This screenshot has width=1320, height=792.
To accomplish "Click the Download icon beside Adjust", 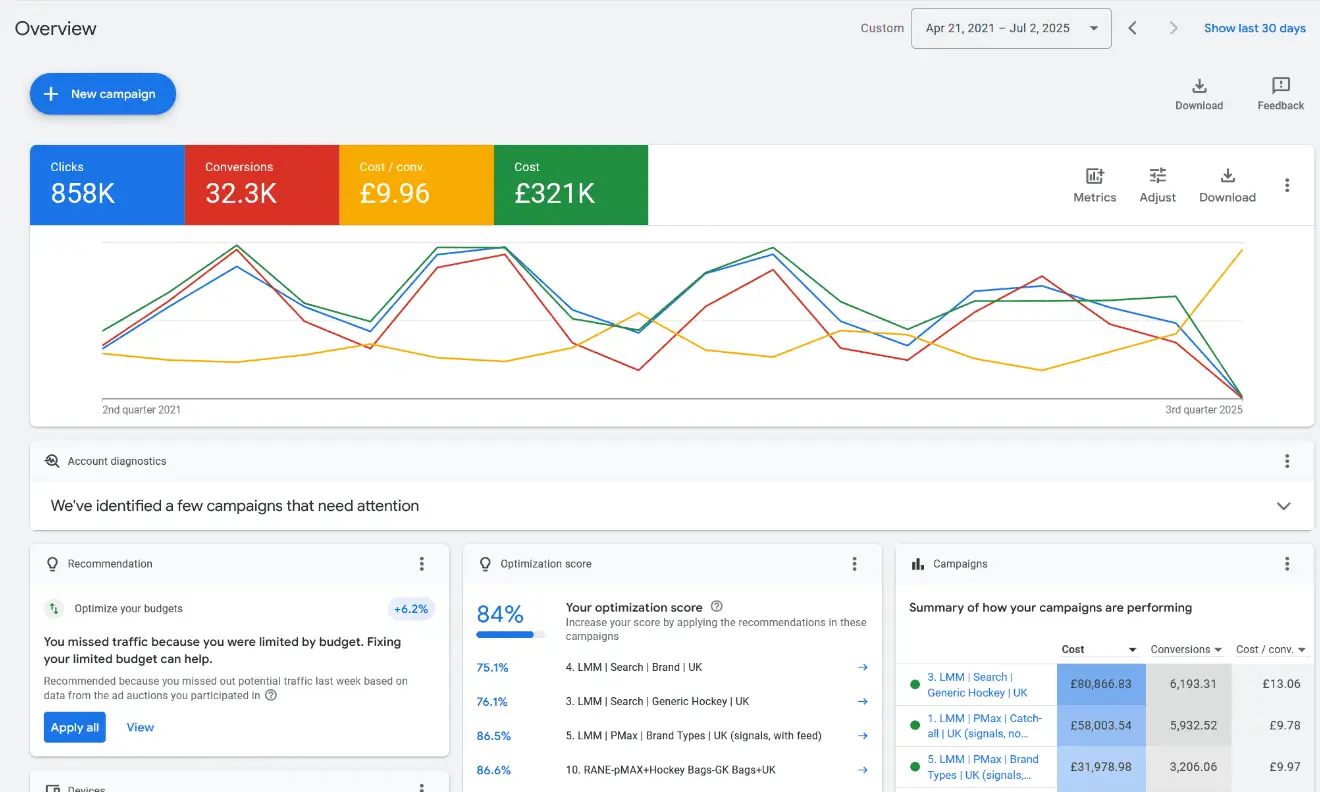I will pos(1227,177).
